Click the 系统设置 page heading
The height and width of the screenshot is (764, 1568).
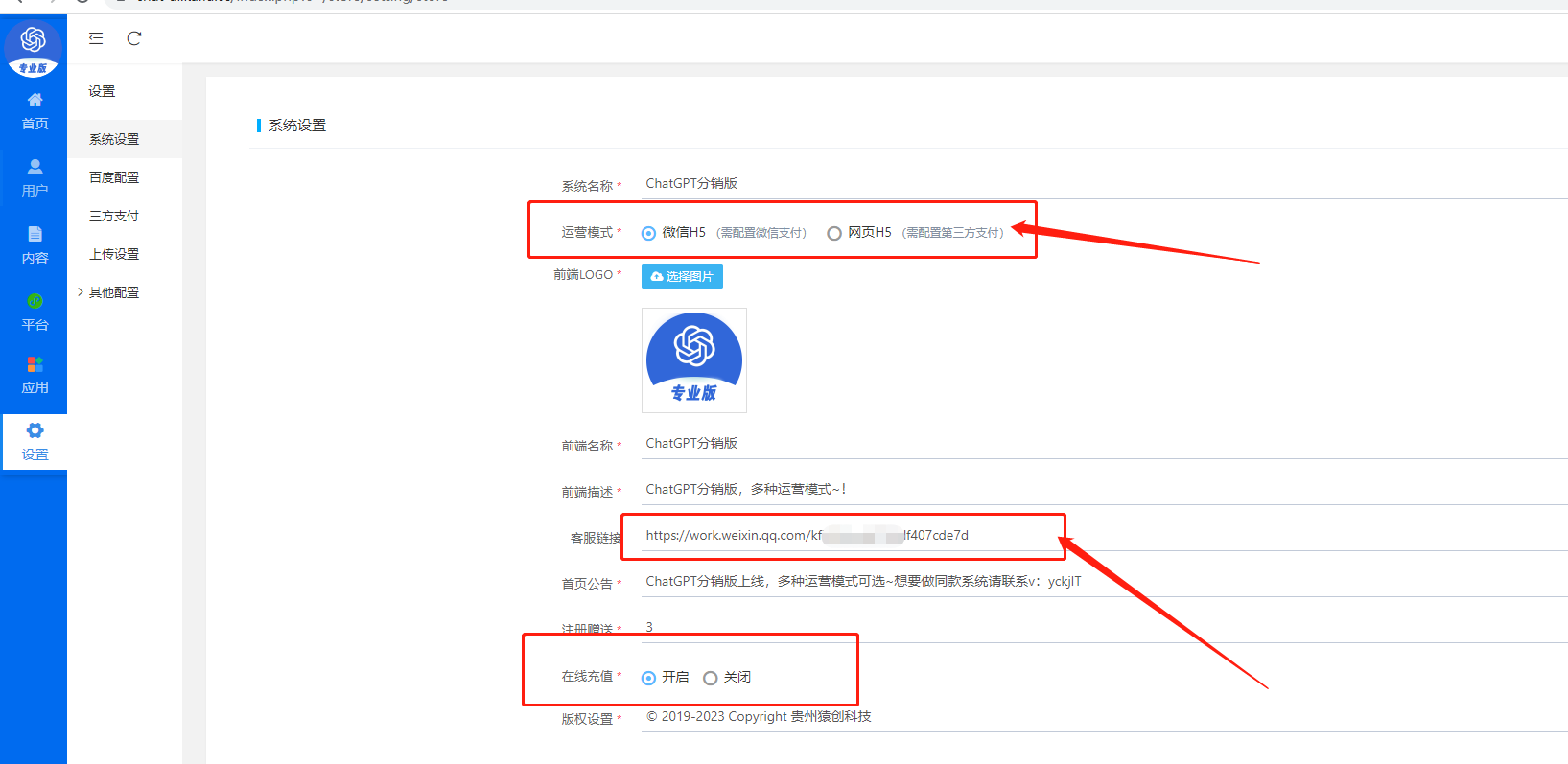pyautogui.click(x=297, y=126)
